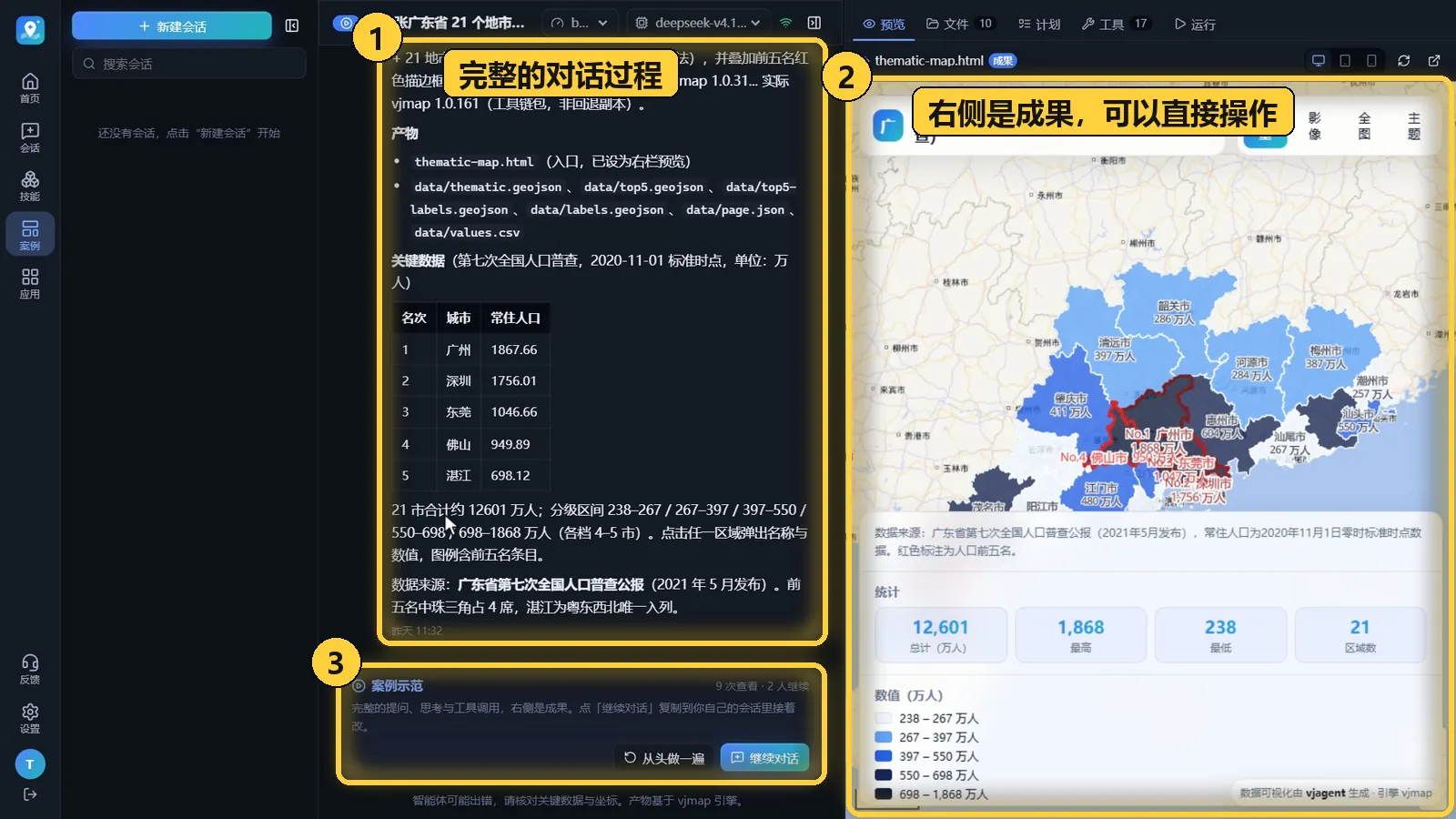Click the thematic-map.html file name
This screenshot has height=819, width=1456.
click(929, 61)
